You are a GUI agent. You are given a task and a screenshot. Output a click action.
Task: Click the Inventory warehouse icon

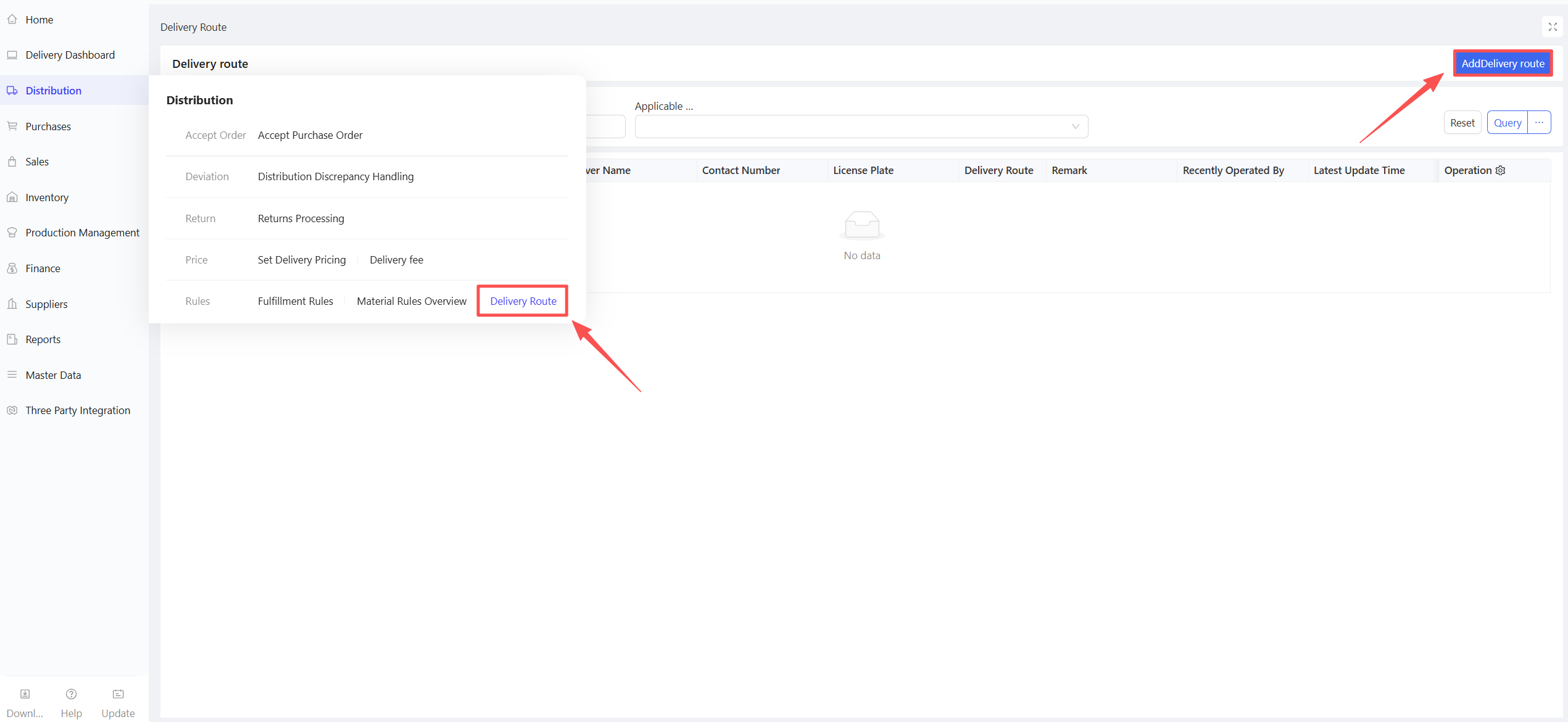pos(12,197)
